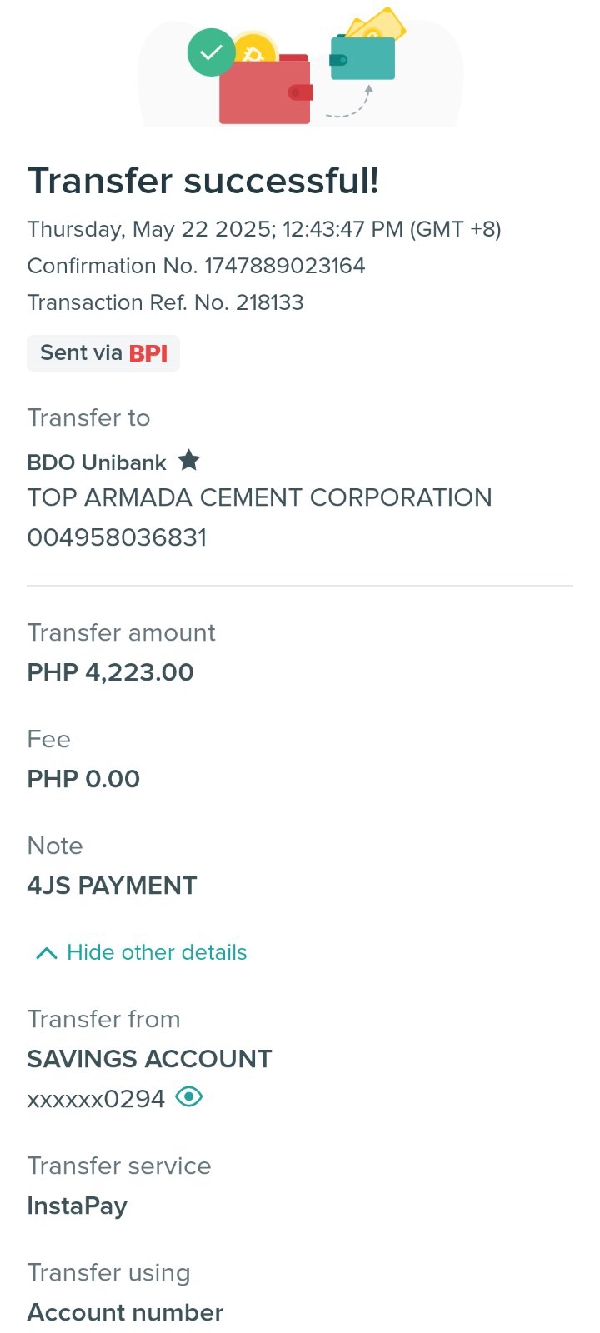This screenshot has height=1333, width=600.
Task: Tap the TOP ARMADA CEMENT CORPORATION name
Action: click(259, 498)
